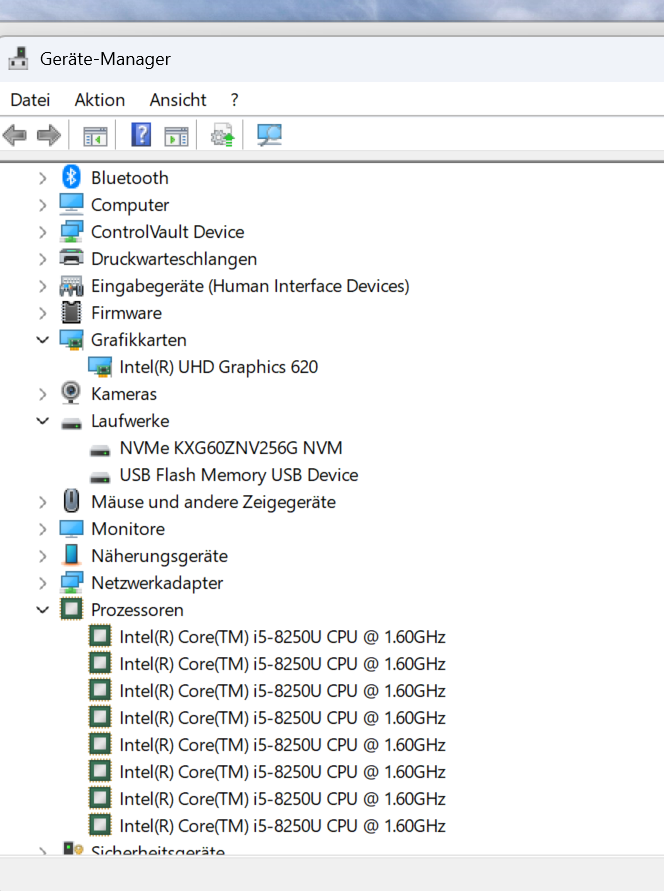Image resolution: width=664 pixels, height=891 pixels.
Task: Select the Grafikkarten category icon
Action: [x=71, y=340]
